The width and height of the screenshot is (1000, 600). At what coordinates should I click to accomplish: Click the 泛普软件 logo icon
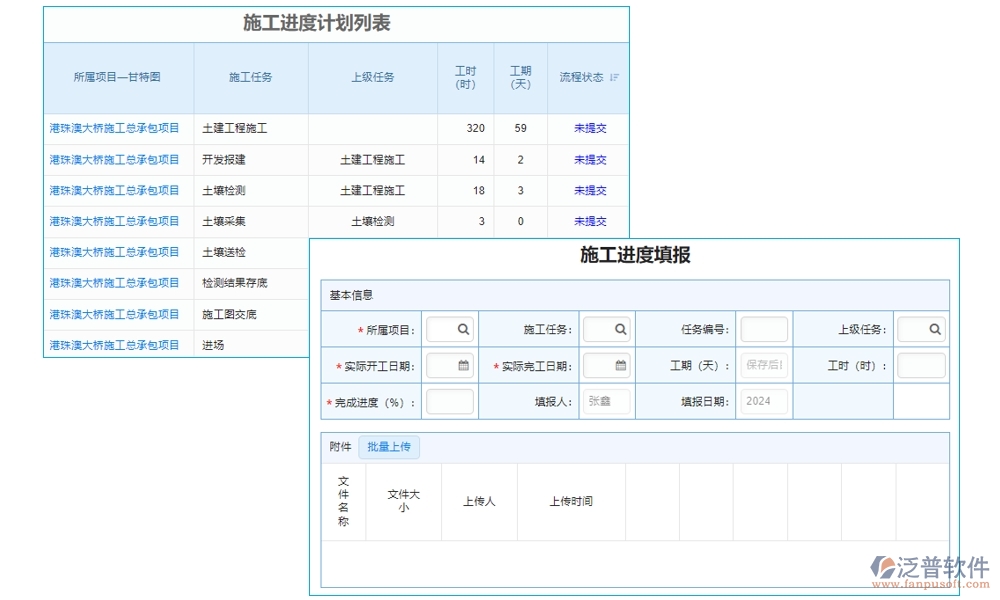pyautogui.click(x=881, y=566)
